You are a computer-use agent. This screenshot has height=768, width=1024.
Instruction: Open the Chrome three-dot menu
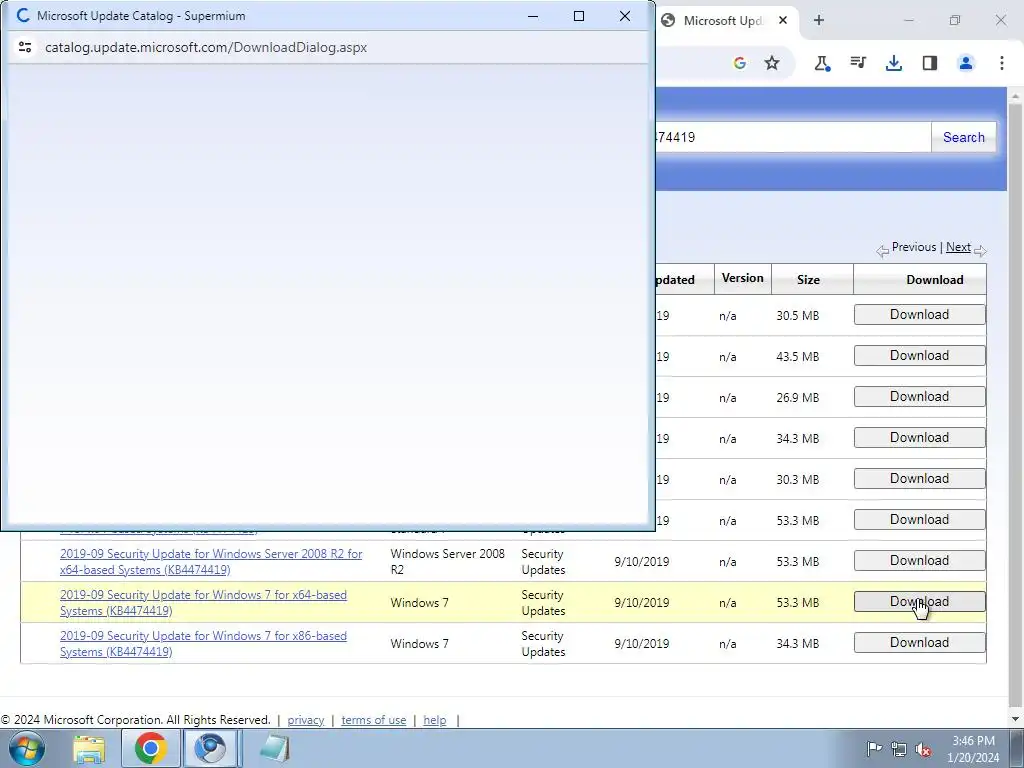point(1001,63)
